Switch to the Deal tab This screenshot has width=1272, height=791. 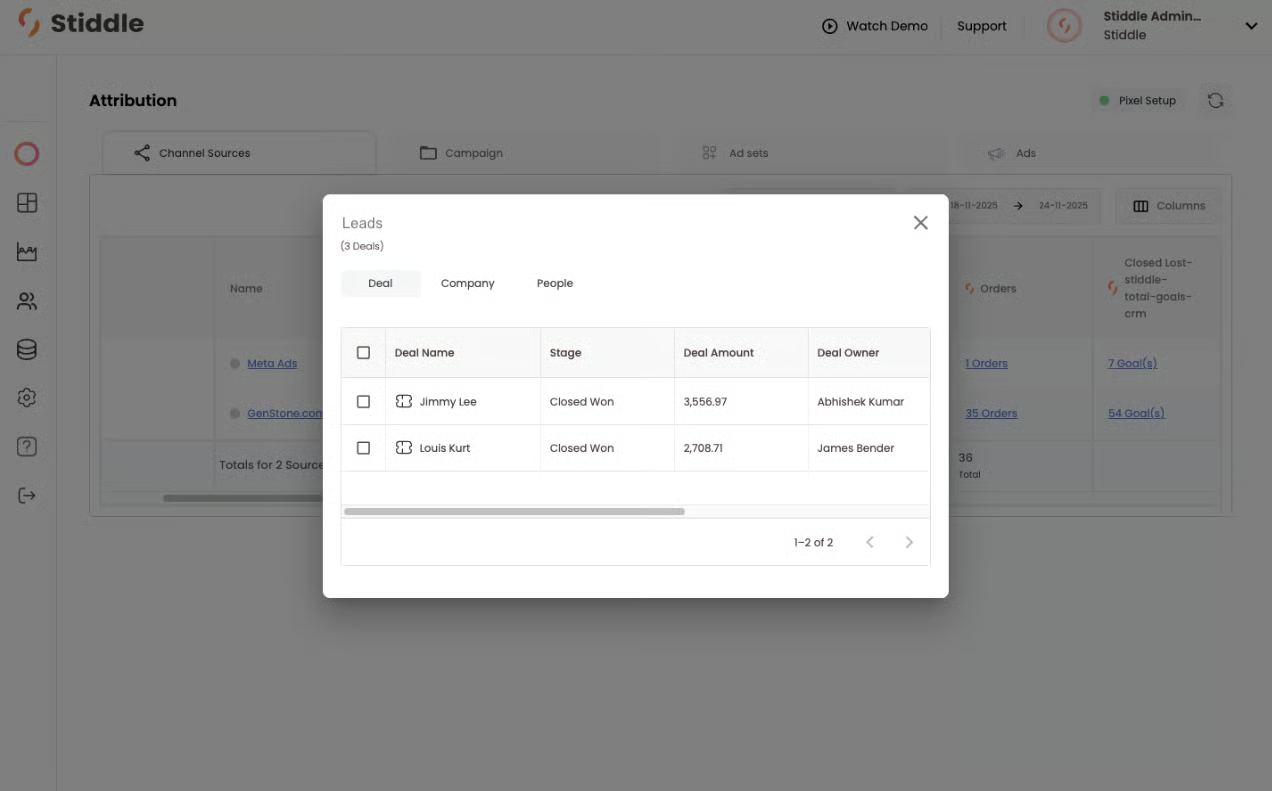(380, 283)
